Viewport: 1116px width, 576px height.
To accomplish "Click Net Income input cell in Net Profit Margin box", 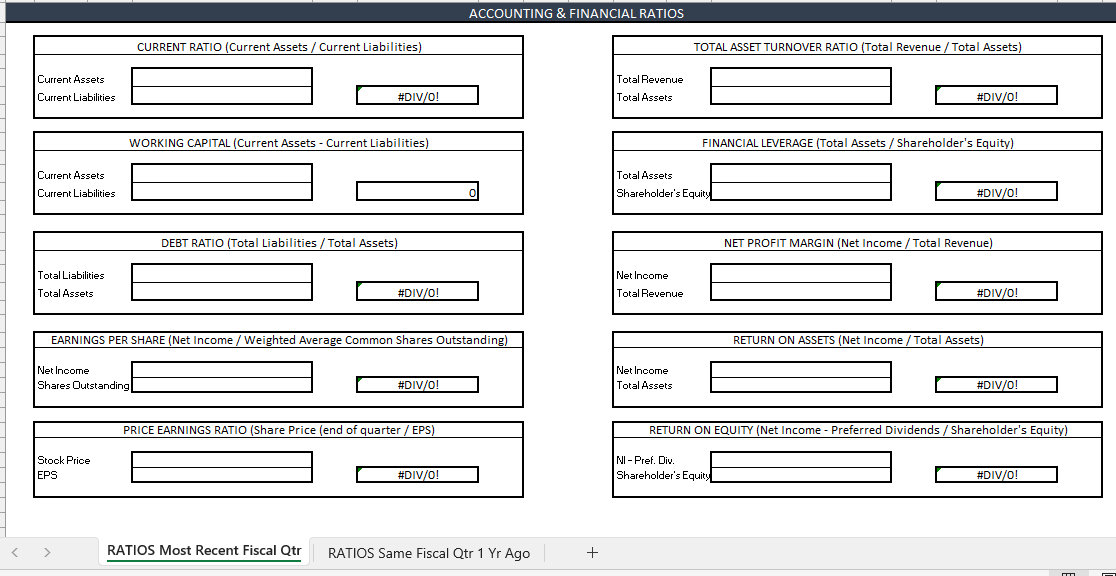I will (801, 273).
